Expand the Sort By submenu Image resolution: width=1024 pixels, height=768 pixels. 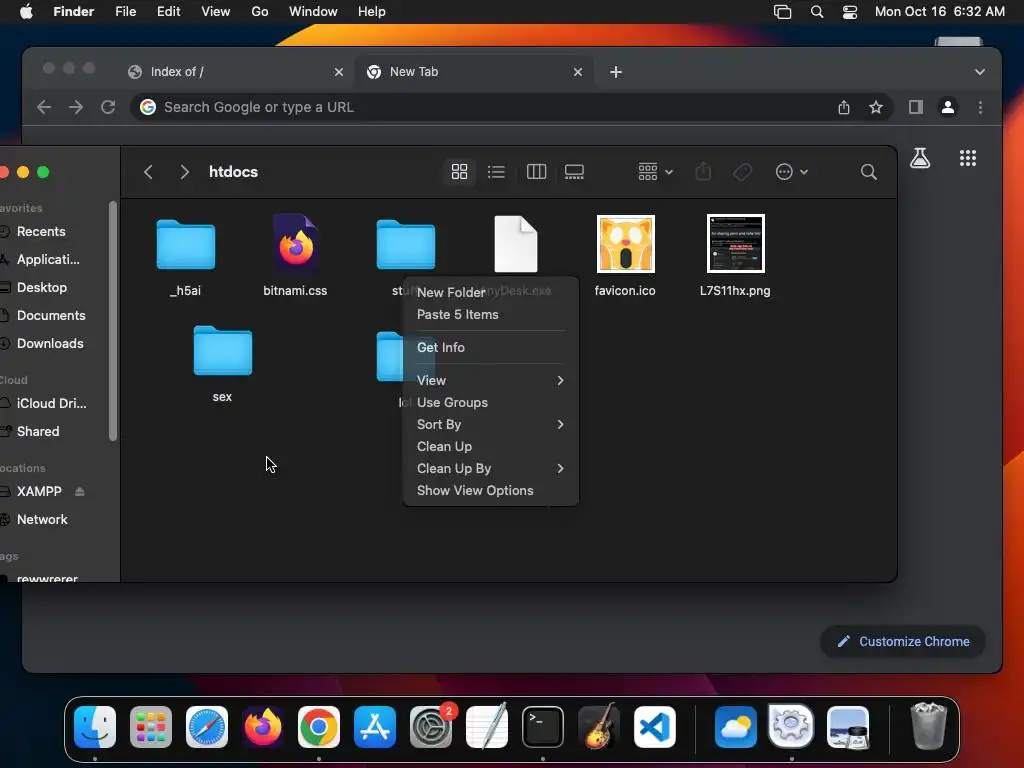pos(490,424)
